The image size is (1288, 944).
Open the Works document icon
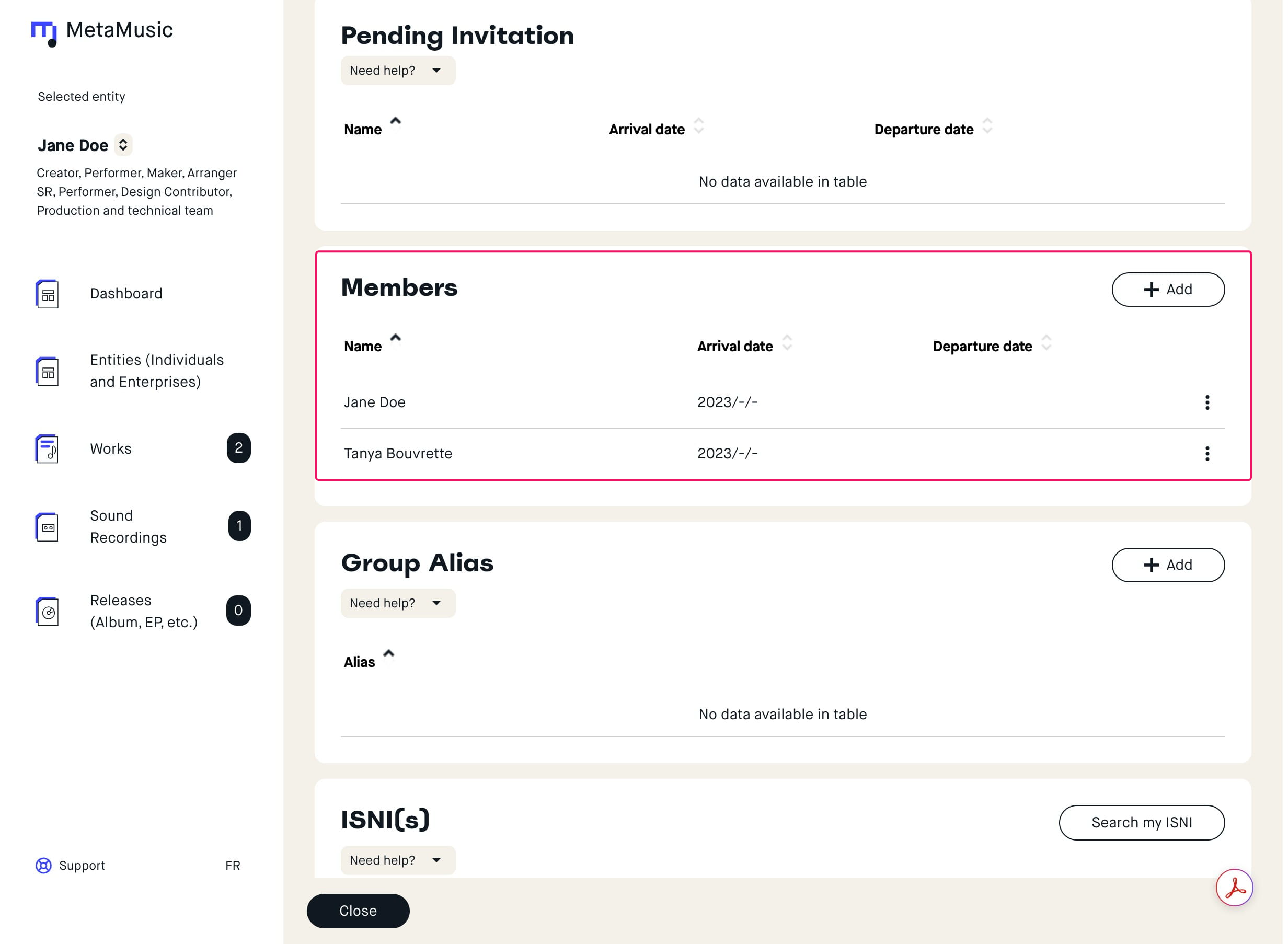point(48,448)
